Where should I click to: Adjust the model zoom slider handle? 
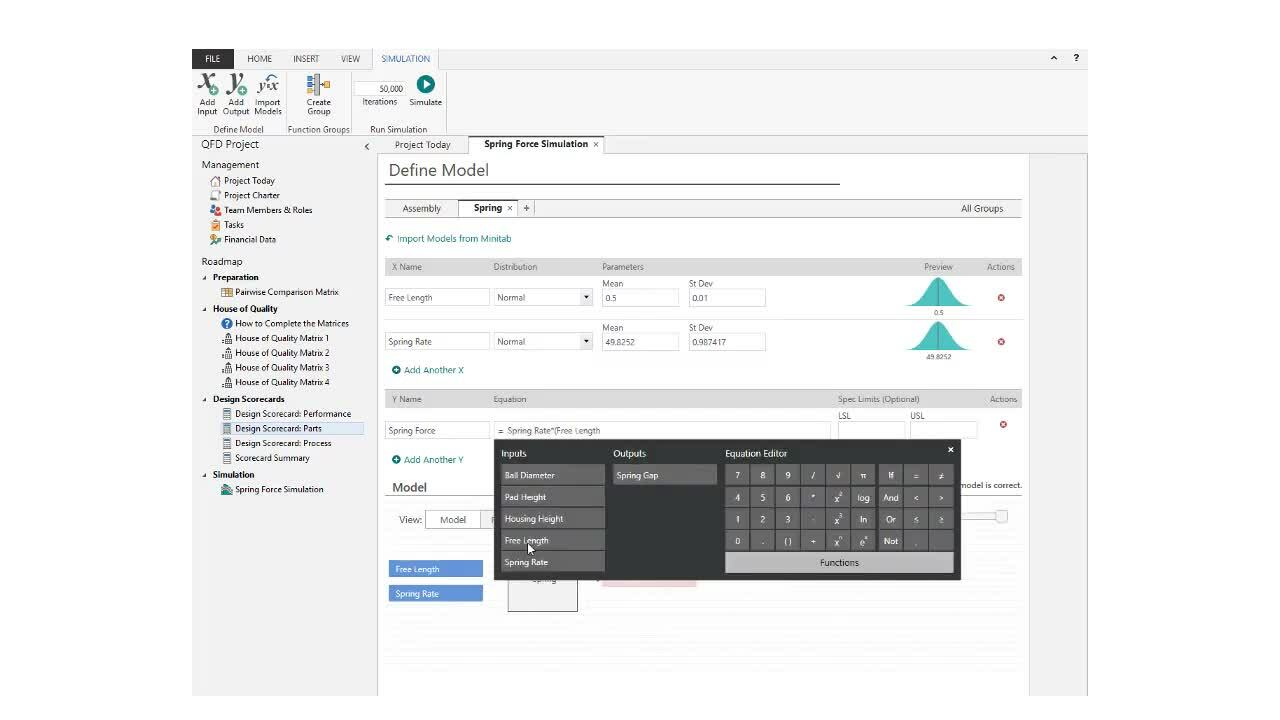click(1001, 516)
